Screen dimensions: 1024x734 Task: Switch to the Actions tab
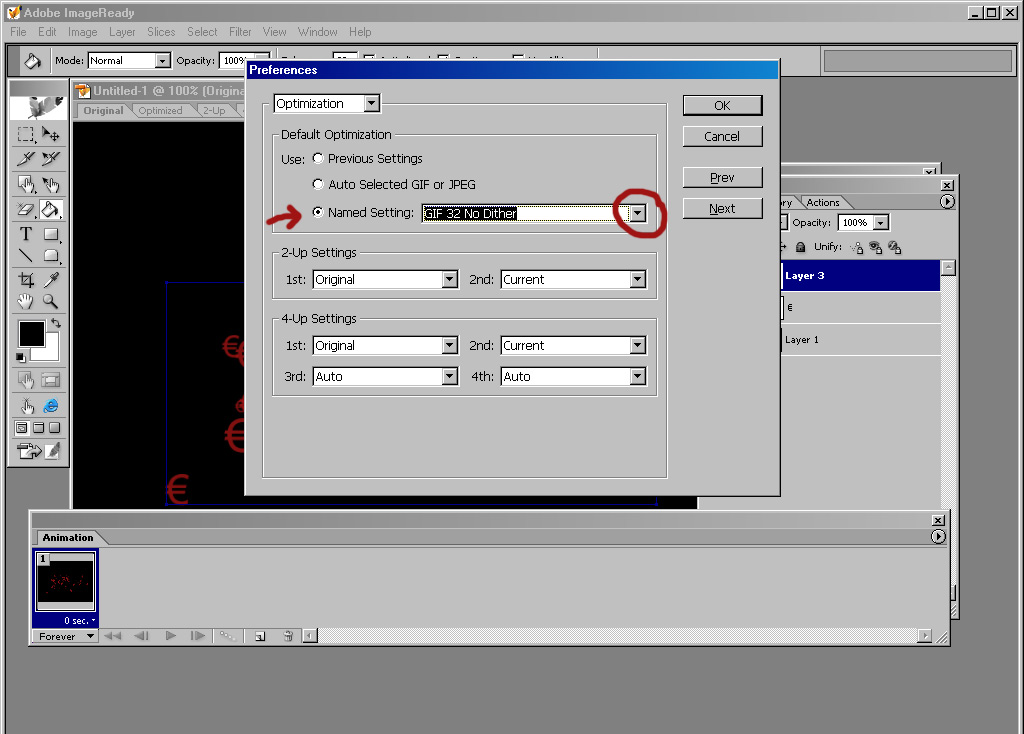(x=823, y=203)
